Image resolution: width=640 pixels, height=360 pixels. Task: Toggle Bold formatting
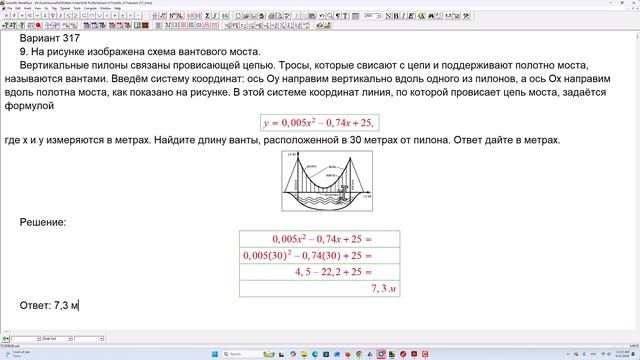click(x=396, y=16)
